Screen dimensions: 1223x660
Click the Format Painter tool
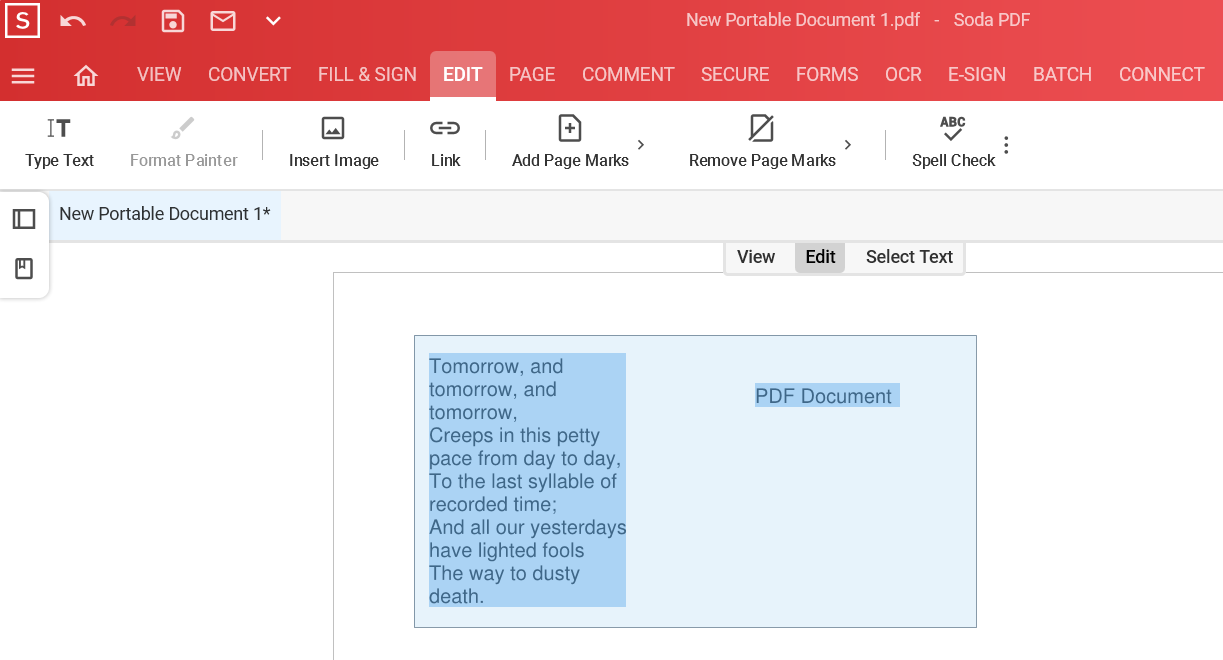click(x=183, y=144)
